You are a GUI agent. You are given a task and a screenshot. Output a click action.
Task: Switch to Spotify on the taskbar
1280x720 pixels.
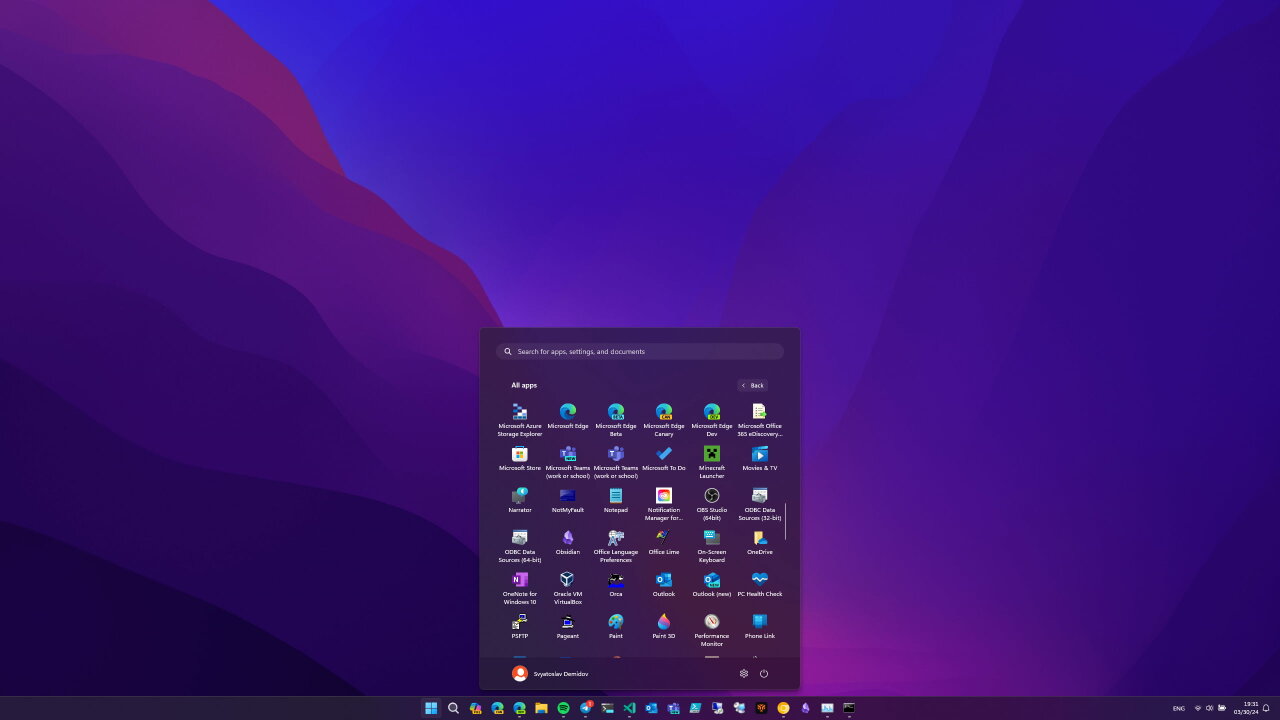click(563, 708)
